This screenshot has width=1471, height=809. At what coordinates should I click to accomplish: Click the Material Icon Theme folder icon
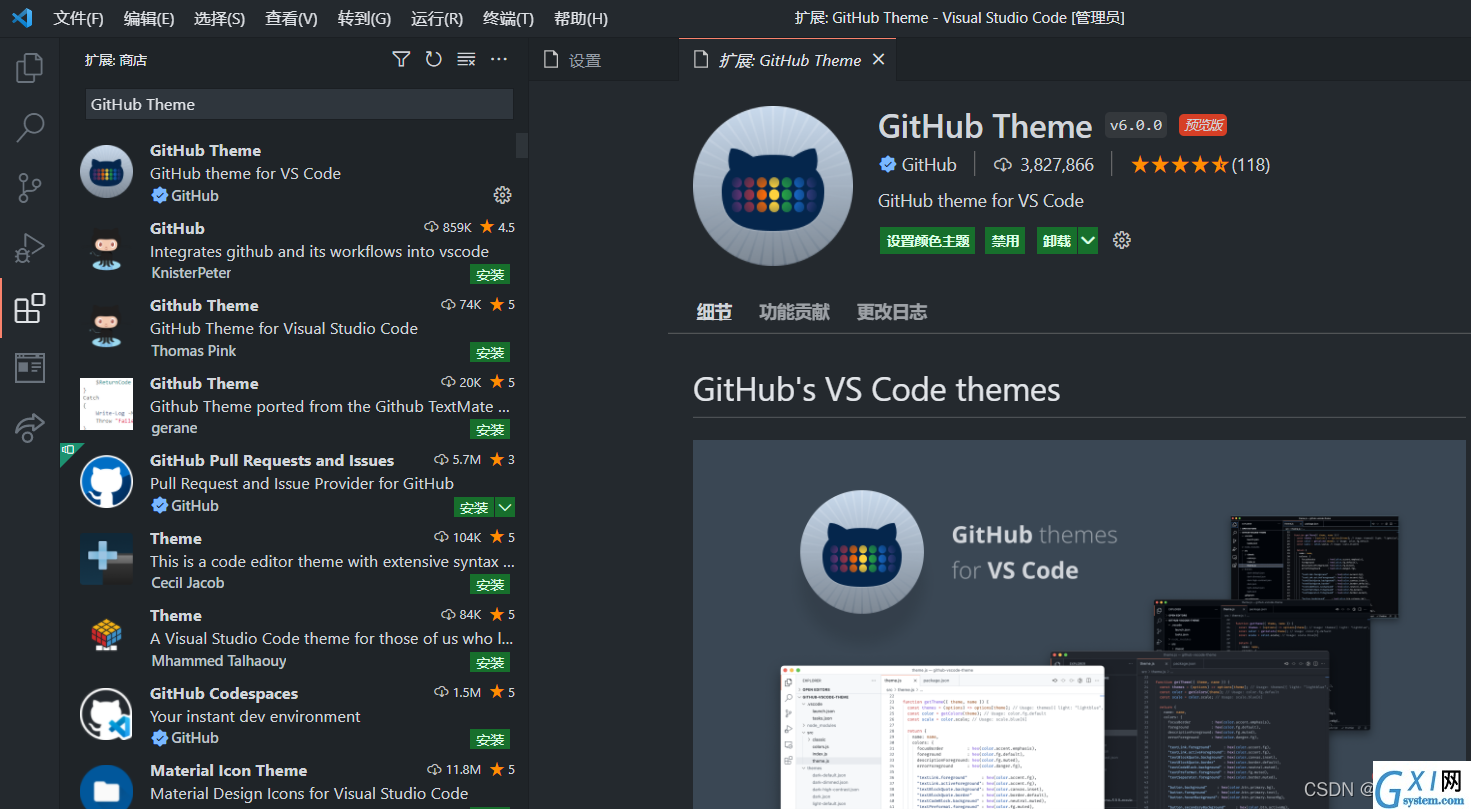pyautogui.click(x=106, y=787)
